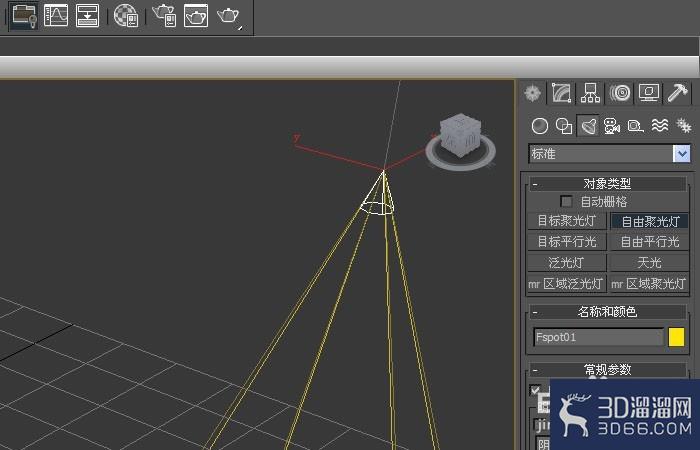
Task: Open the Rendered Frame Window icon
Action: coord(196,16)
